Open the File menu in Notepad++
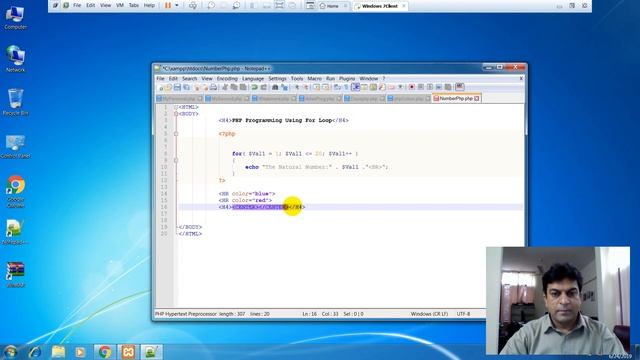 pyautogui.click(x=160, y=78)
